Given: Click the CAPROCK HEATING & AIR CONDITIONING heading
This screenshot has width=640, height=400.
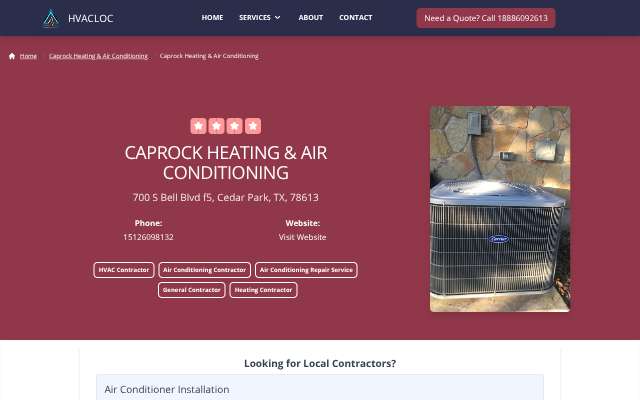Looking at the screenshot, I should click(x=226, y=162).
